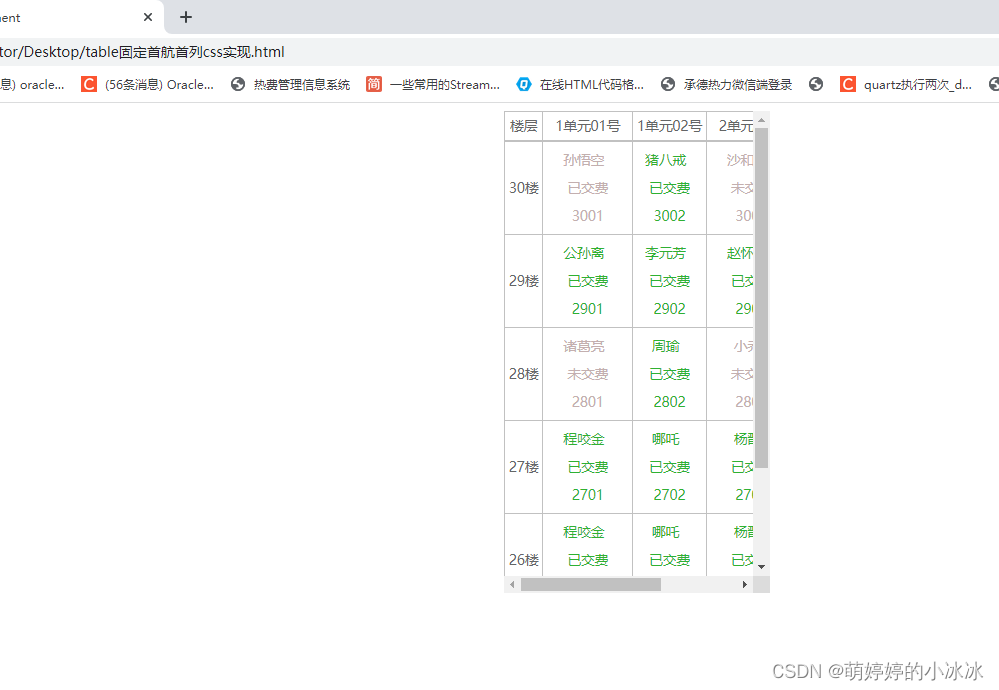The width and height of the screenshot is (999, 690).
Task: Open a new tab with the plus icon
Action: pos(185,17)
